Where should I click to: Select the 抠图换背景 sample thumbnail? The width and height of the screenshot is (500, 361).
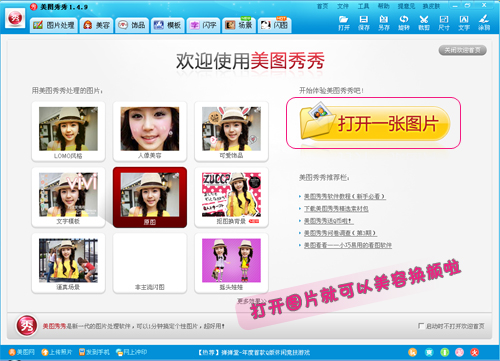231,197
